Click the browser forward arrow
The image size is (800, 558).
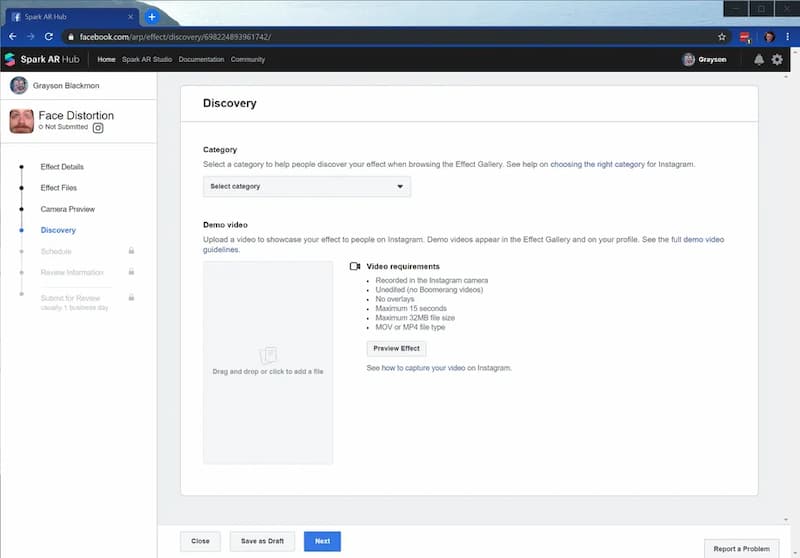tap(31, 37)
